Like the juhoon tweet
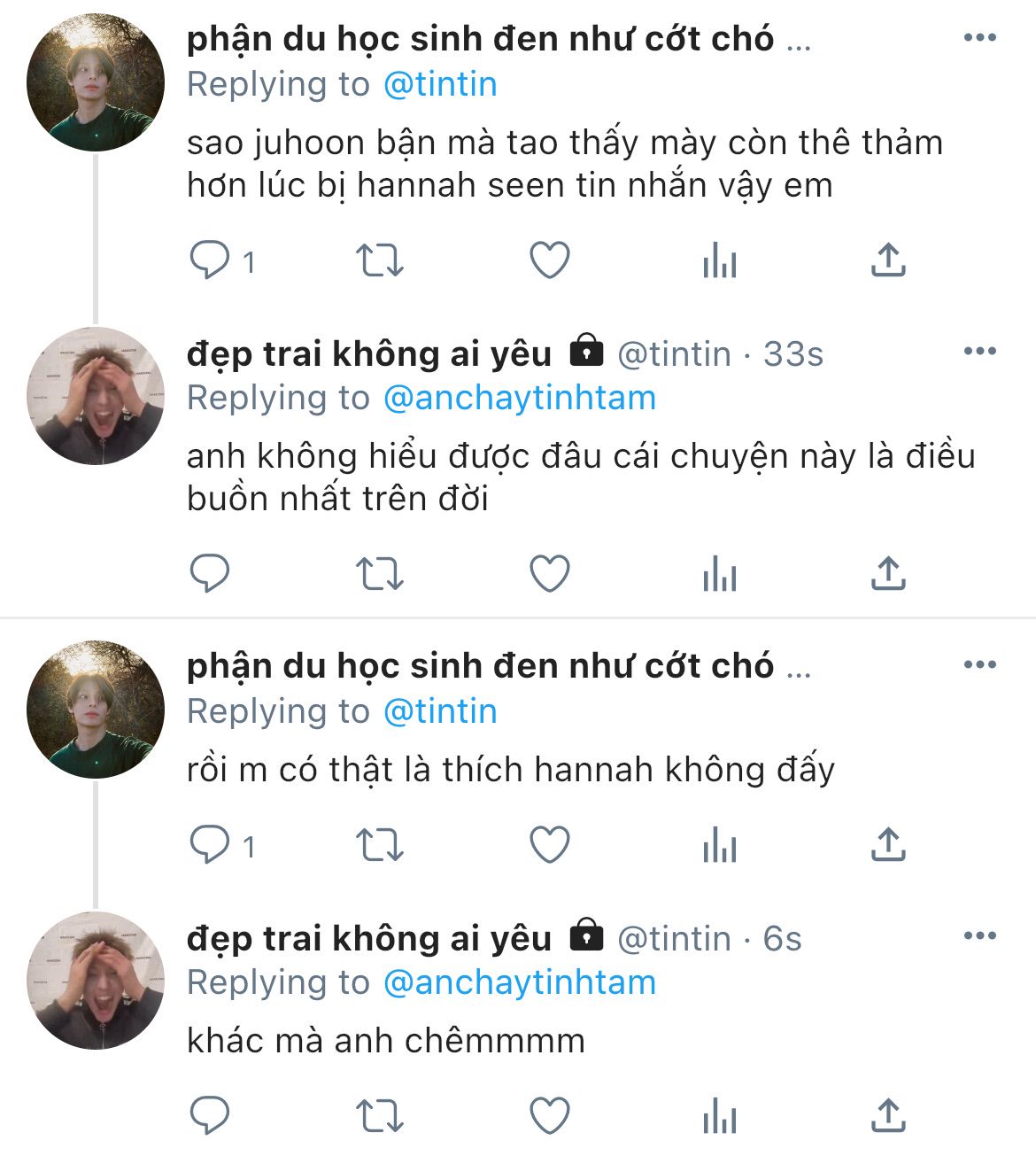This screenshot has height=1156, width=1036. point(549,260)
